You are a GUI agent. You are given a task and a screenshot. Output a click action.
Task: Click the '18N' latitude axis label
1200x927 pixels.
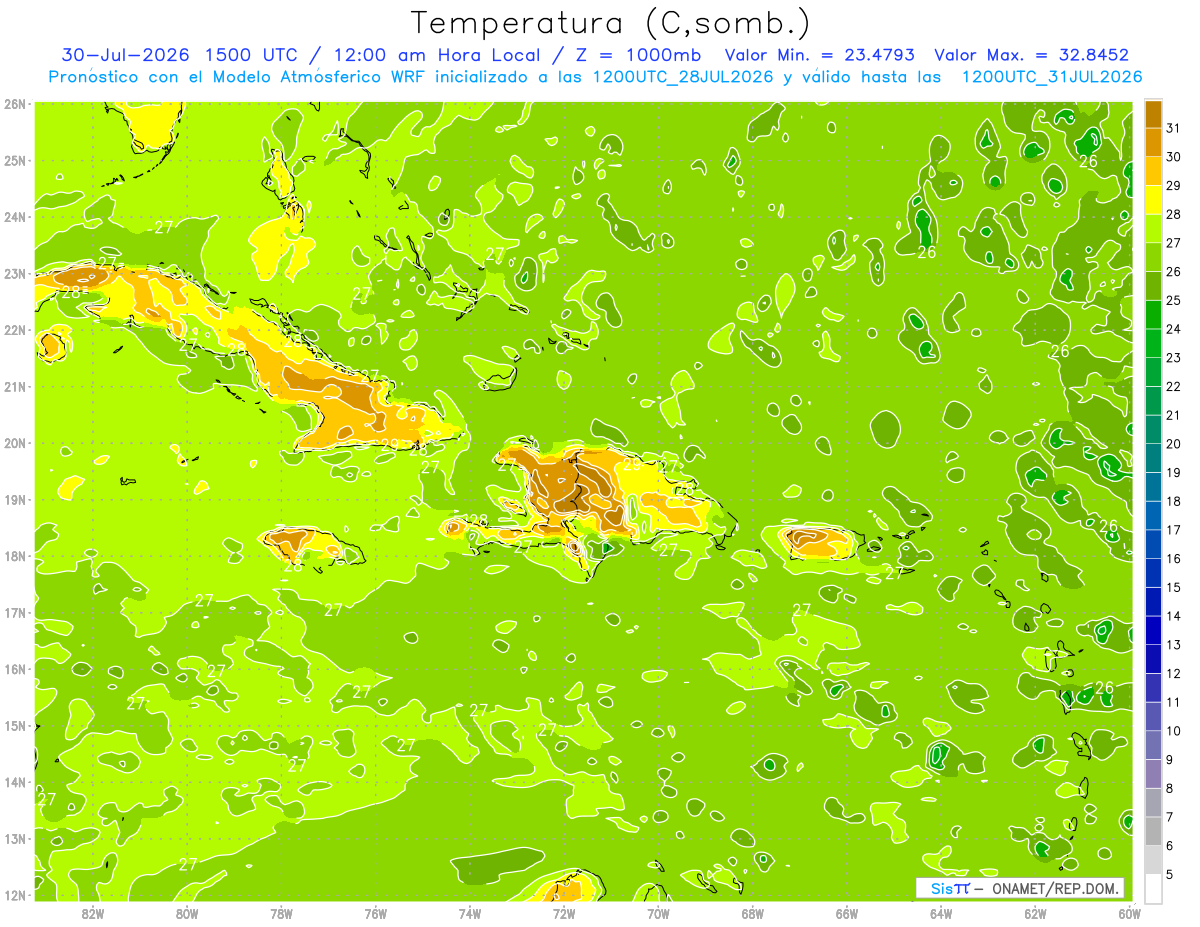(x=14, y=556)
